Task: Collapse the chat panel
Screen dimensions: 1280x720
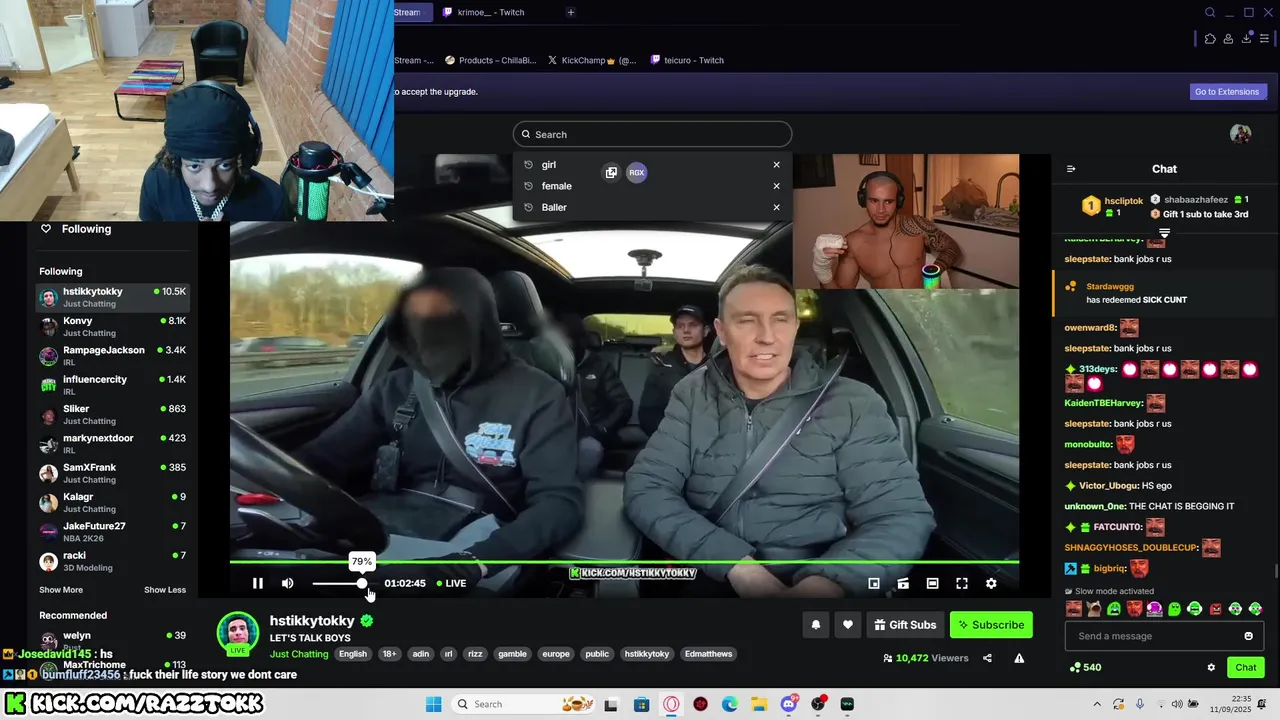Action: pos(1071,169)
